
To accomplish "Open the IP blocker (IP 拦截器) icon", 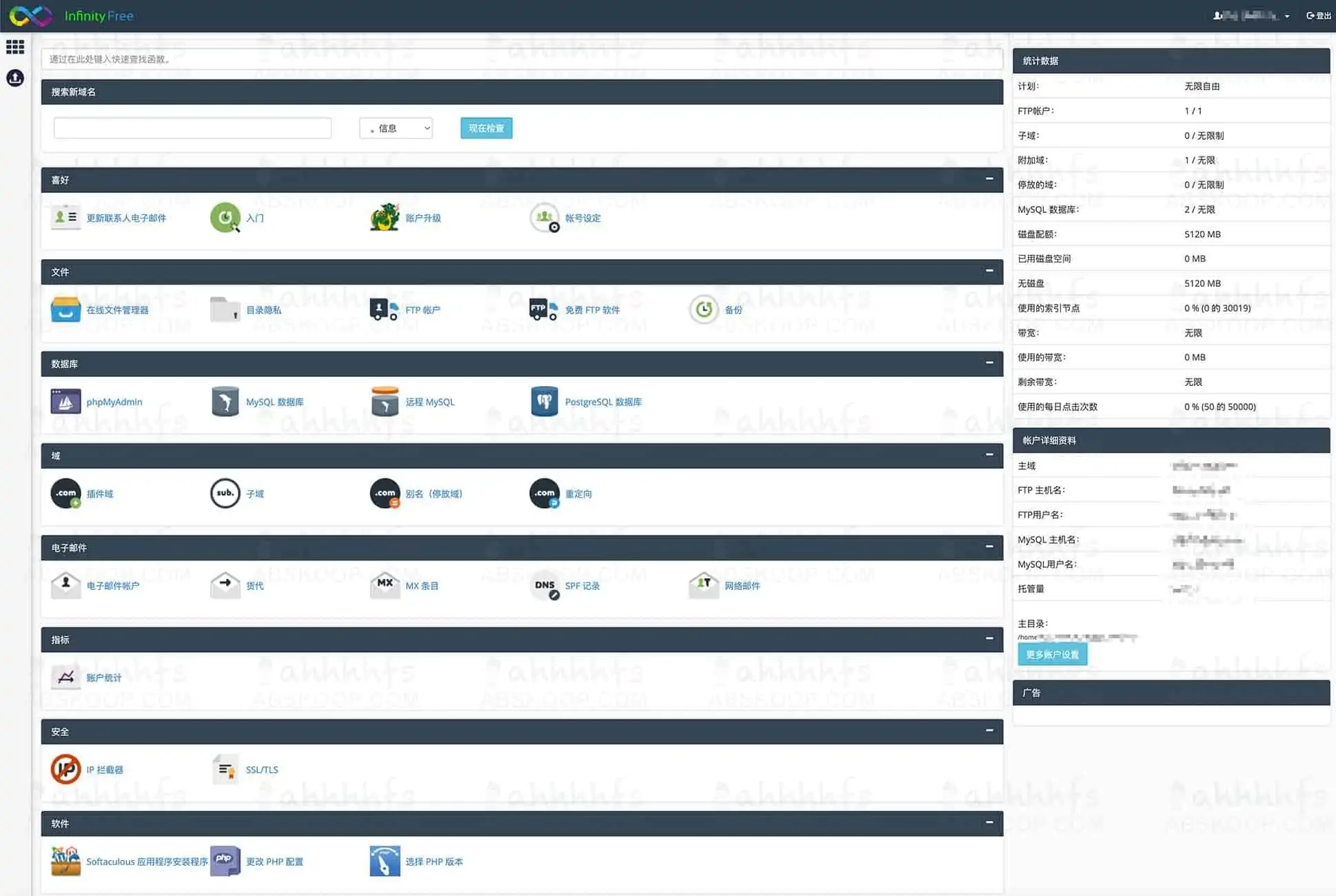I will tap(65, 769).
